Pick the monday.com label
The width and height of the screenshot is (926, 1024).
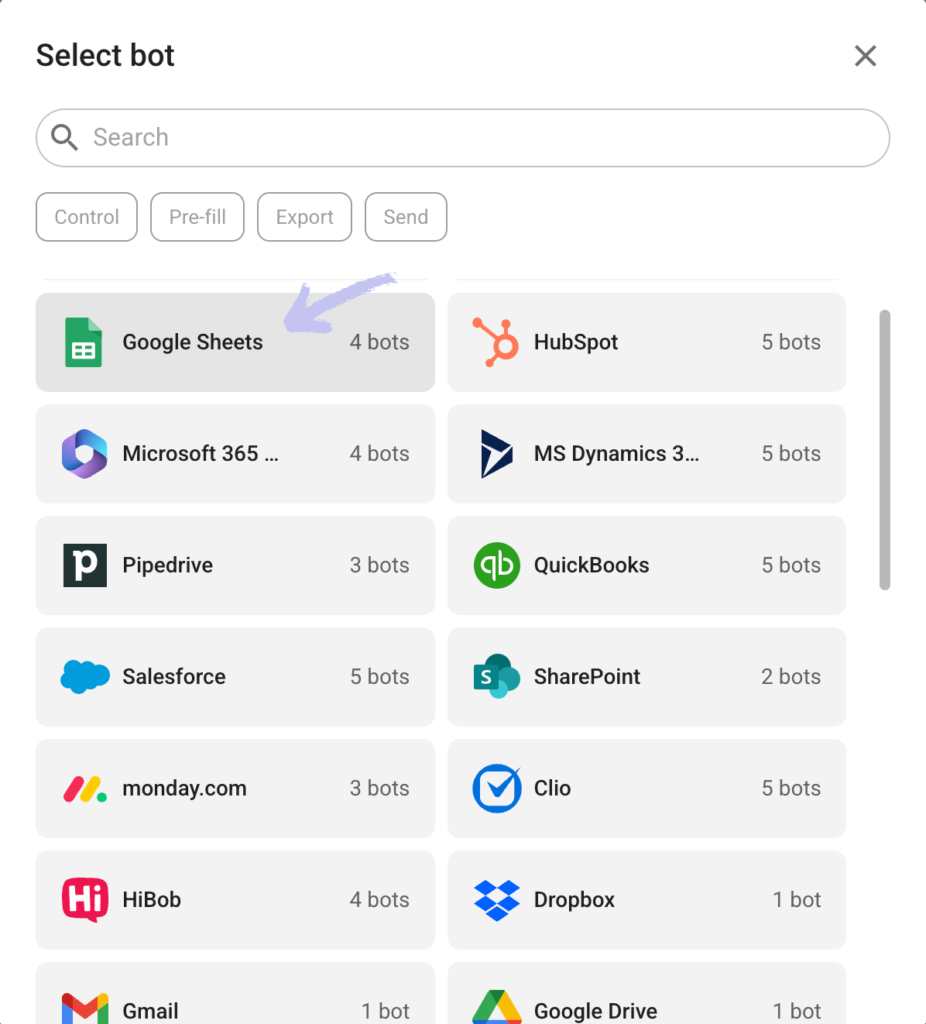(185, 788)
